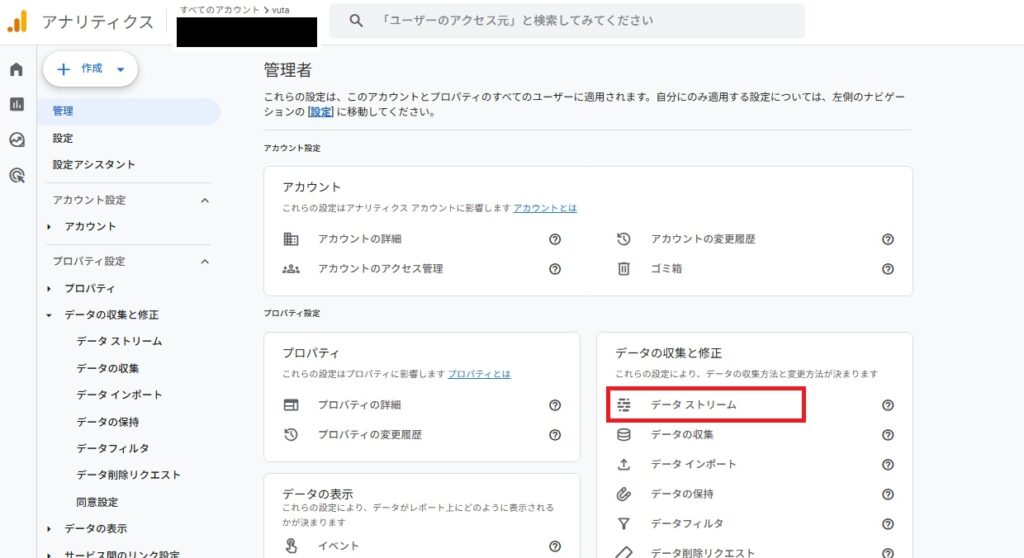This screenshot has width=1024, height=558.
Task: Open help for アカウントの変更履歴
Action: pos(888,239)
